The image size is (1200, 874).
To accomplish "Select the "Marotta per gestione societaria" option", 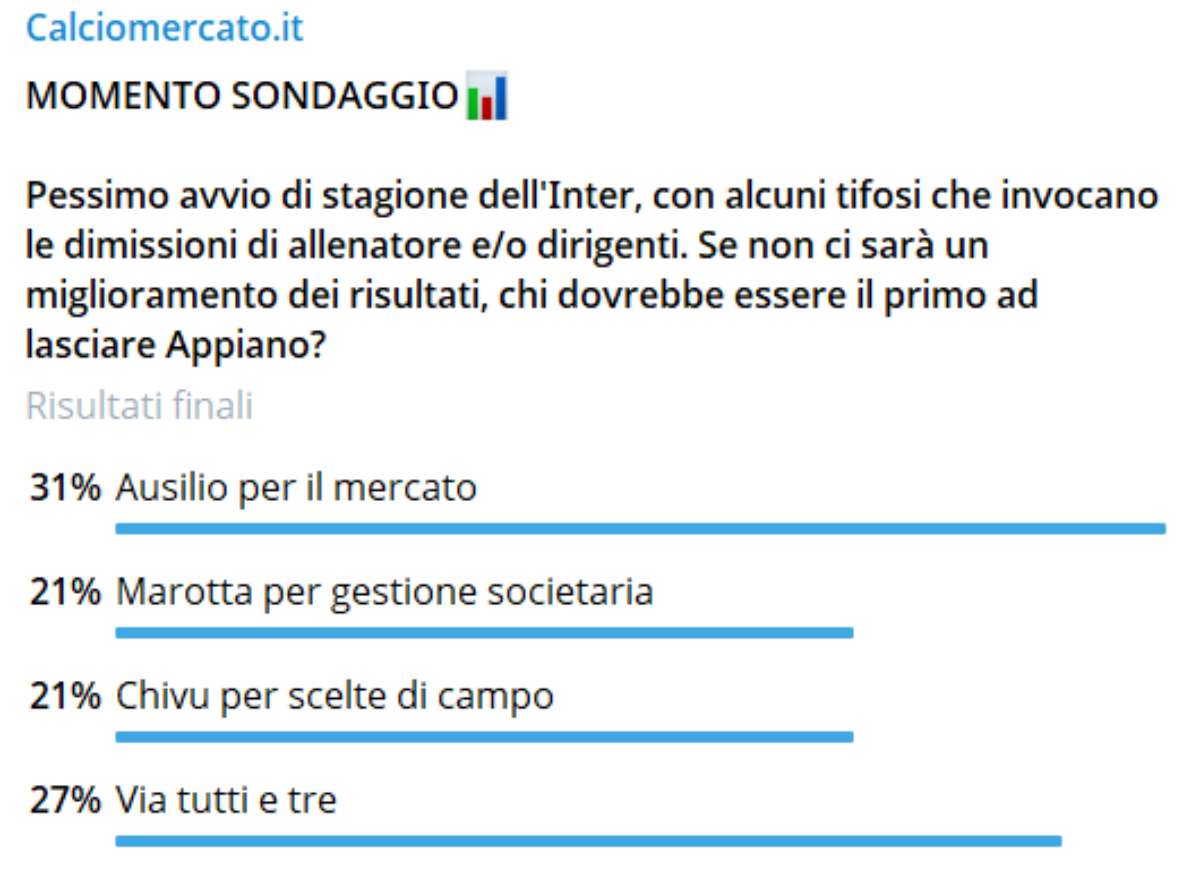I will (385, 592).
